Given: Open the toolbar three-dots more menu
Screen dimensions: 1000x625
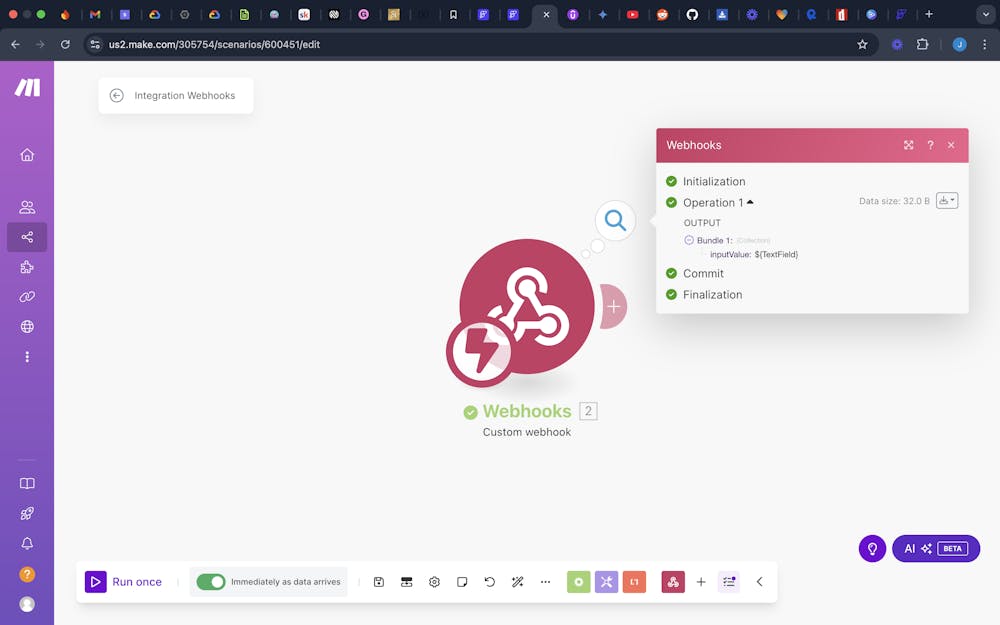Looking at the screenshot, I should pos(545,582).
